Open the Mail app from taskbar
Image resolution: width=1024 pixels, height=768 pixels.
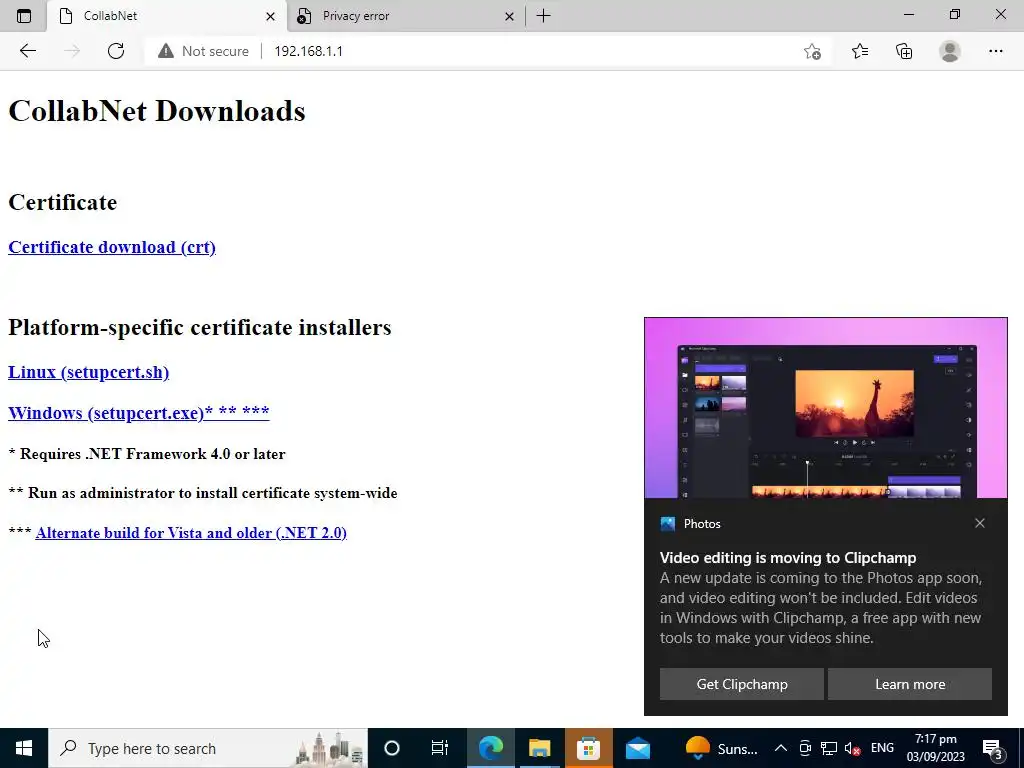click(x=637, y=748)
